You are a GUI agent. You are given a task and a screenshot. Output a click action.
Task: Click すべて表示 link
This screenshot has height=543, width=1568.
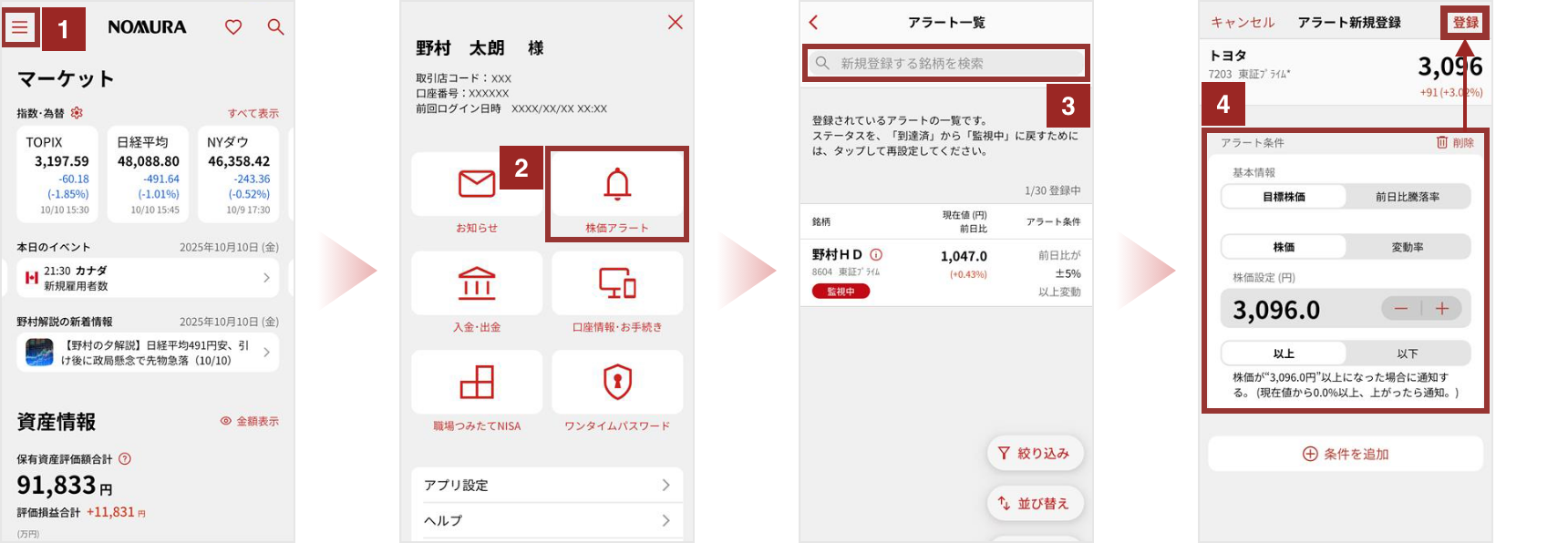253,113
